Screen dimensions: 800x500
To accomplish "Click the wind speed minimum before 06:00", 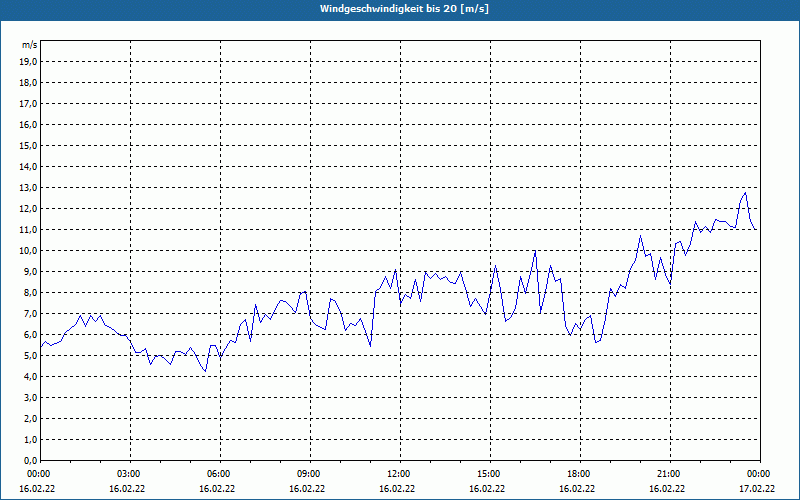I will point(205,371).
